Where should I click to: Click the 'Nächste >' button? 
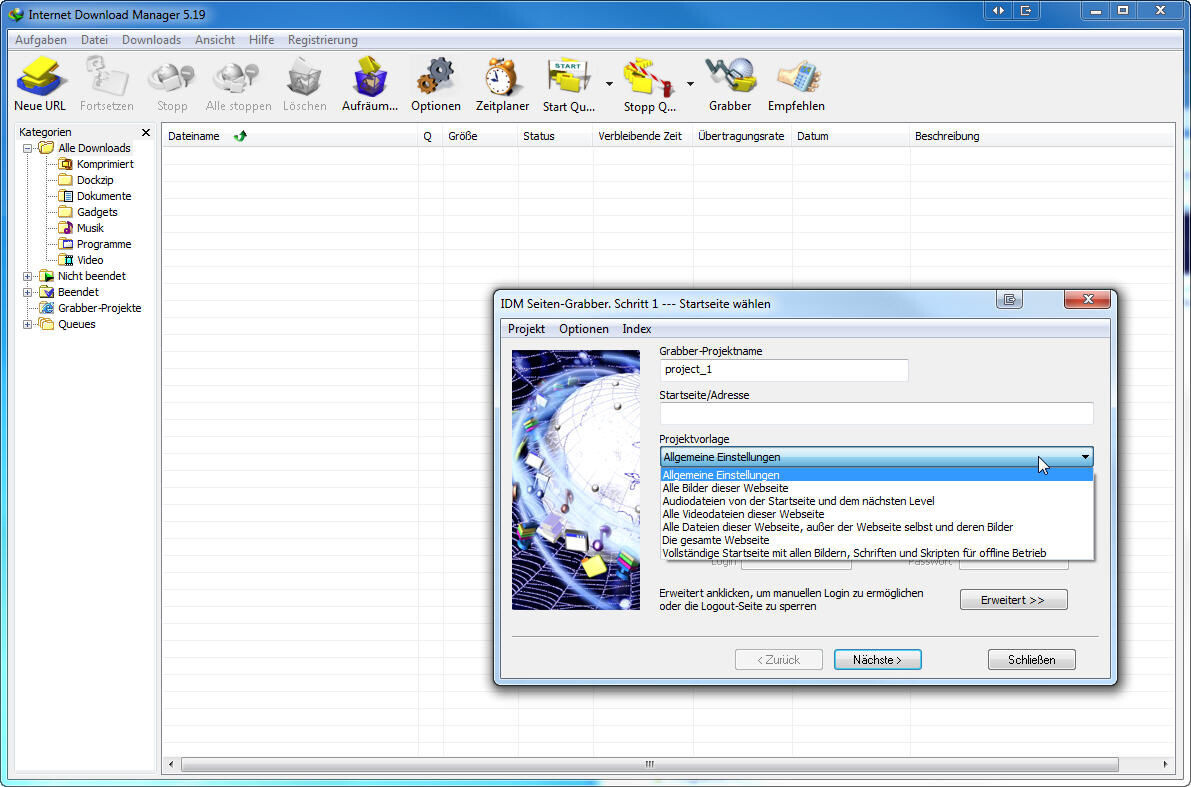(x=877, y=659)
